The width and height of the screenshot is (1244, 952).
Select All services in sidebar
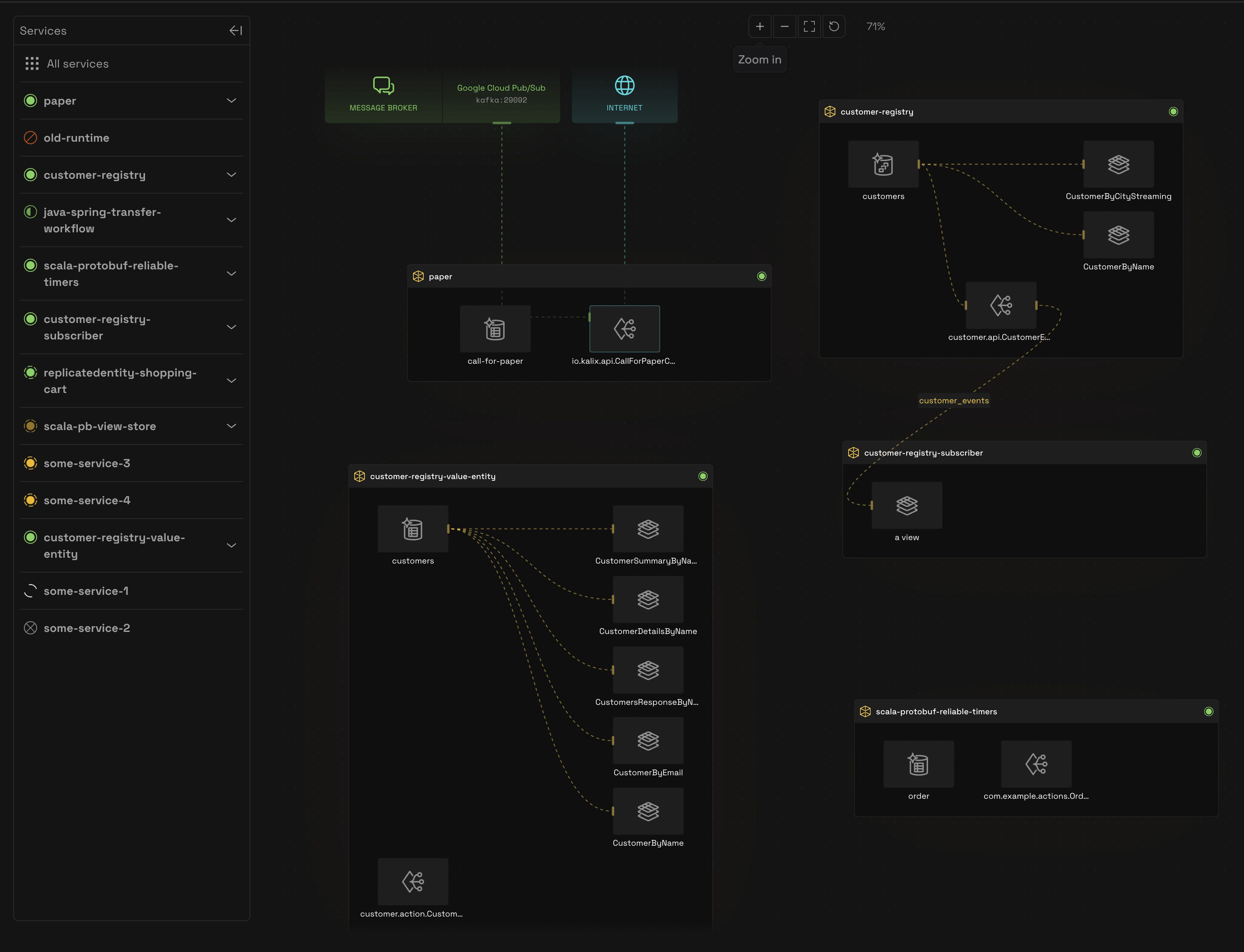pos(77,64)
